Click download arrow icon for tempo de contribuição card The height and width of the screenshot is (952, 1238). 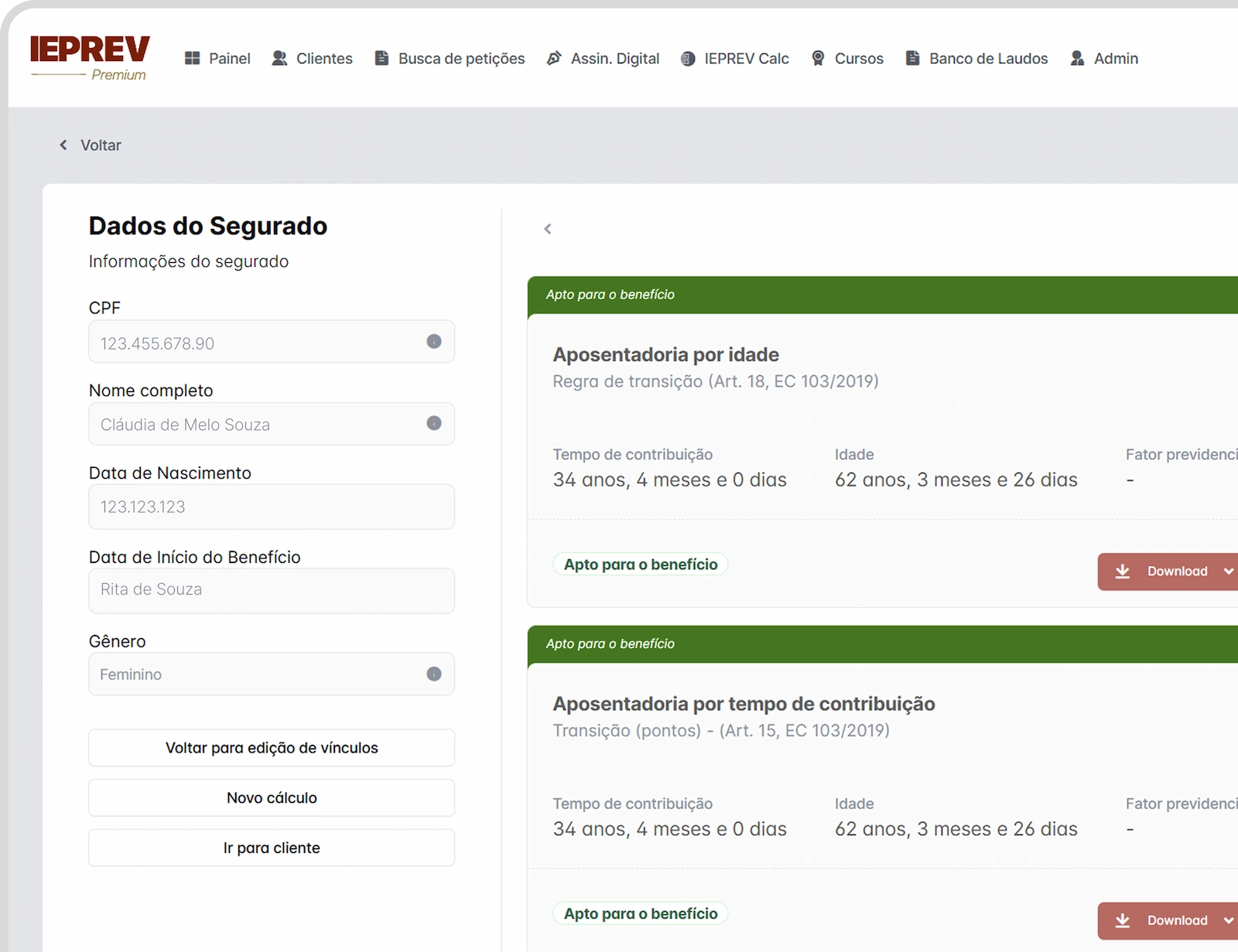(1123, 920)
